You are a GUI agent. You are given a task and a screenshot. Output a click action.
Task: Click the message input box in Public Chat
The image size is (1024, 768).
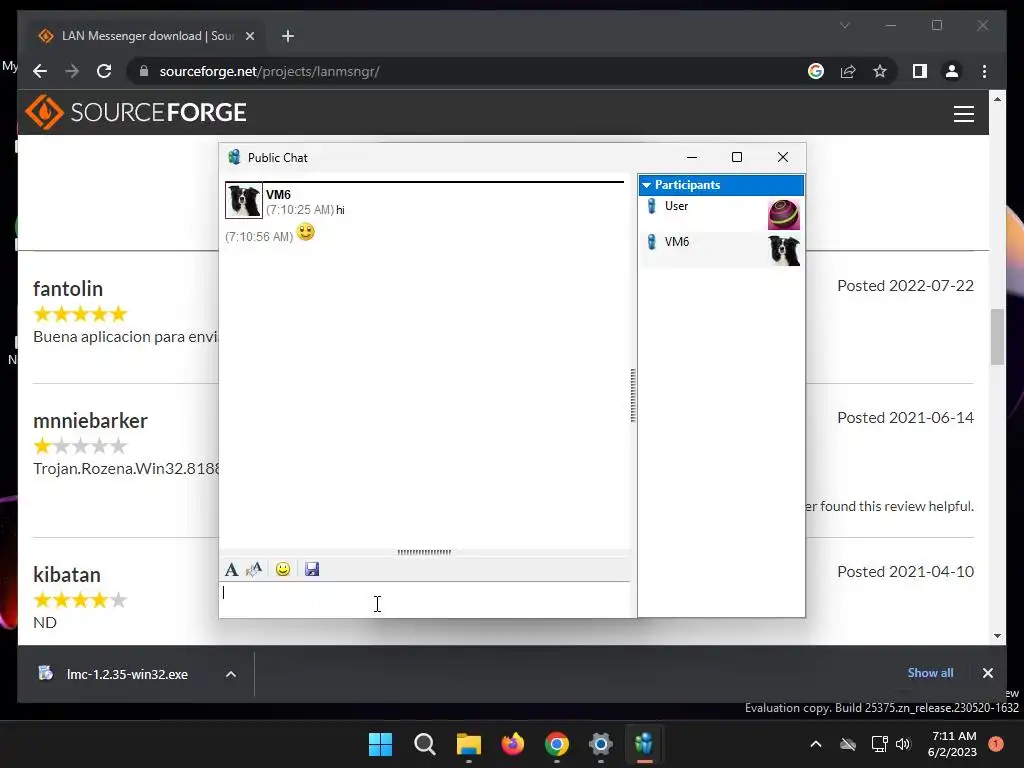click(424, 599)
